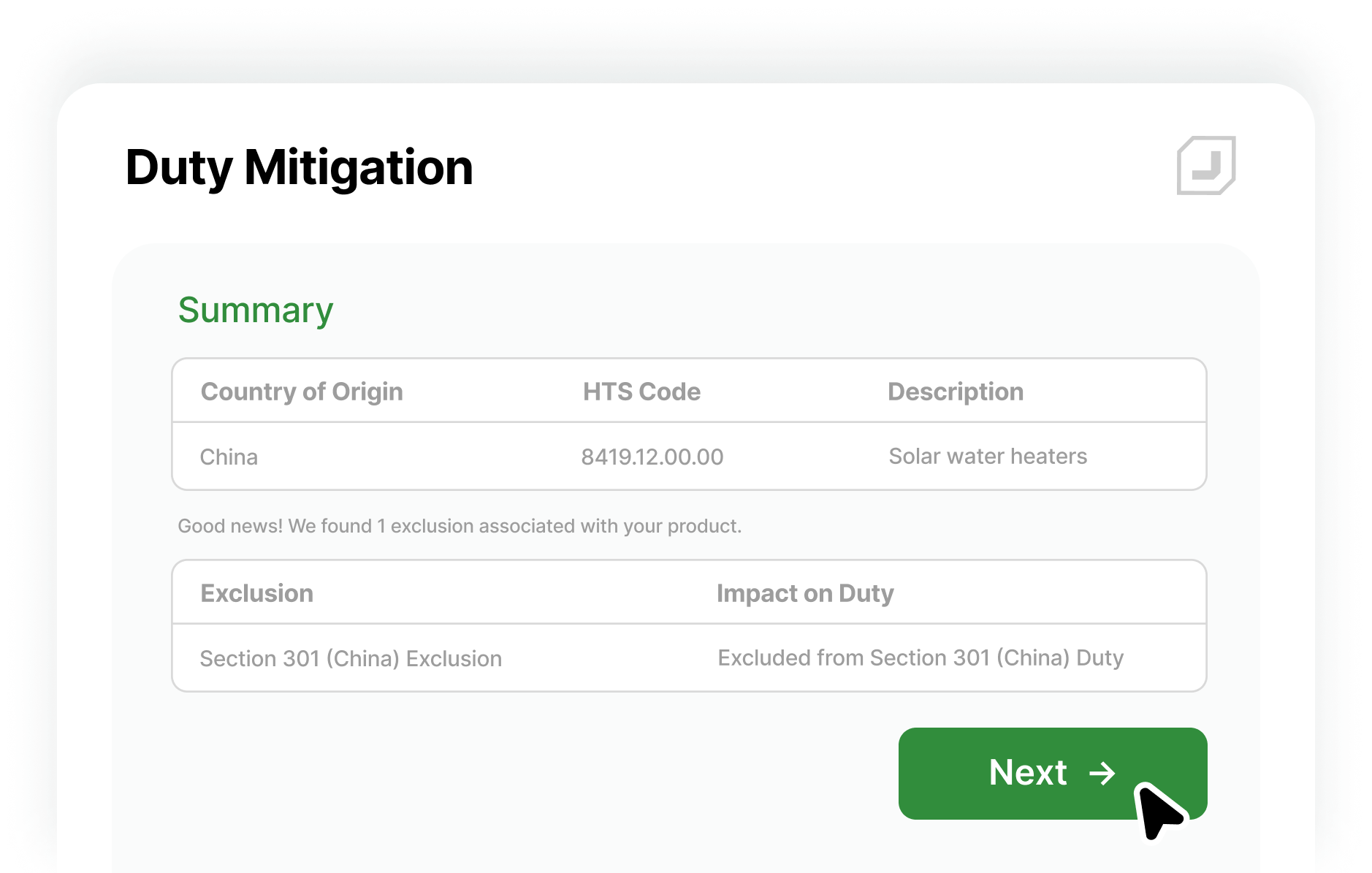Click the Description column header
1372x873 pixels.
(x=955, y=392)
